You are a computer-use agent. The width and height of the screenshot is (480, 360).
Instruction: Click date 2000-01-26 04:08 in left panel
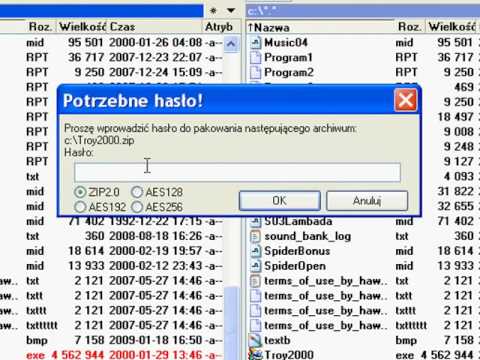coord(155,43)
